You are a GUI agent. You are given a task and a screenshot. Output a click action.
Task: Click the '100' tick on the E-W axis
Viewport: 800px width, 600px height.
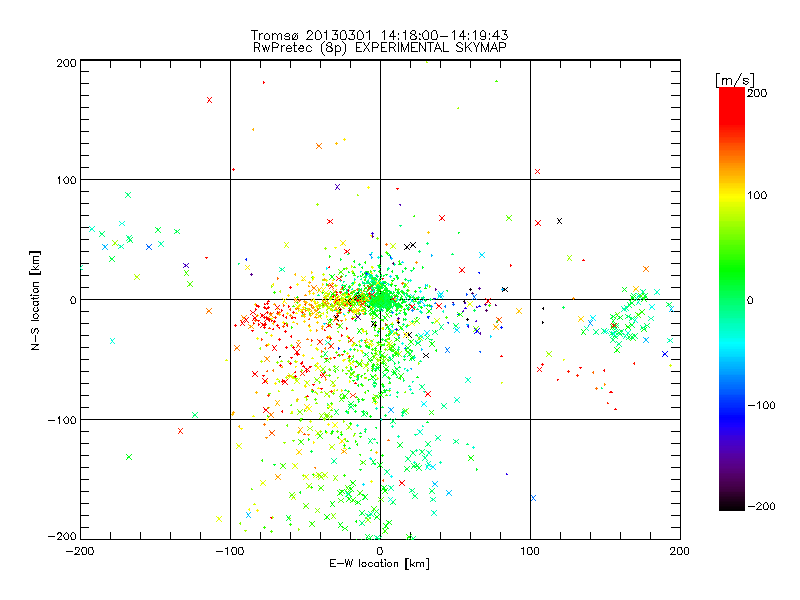530,551
